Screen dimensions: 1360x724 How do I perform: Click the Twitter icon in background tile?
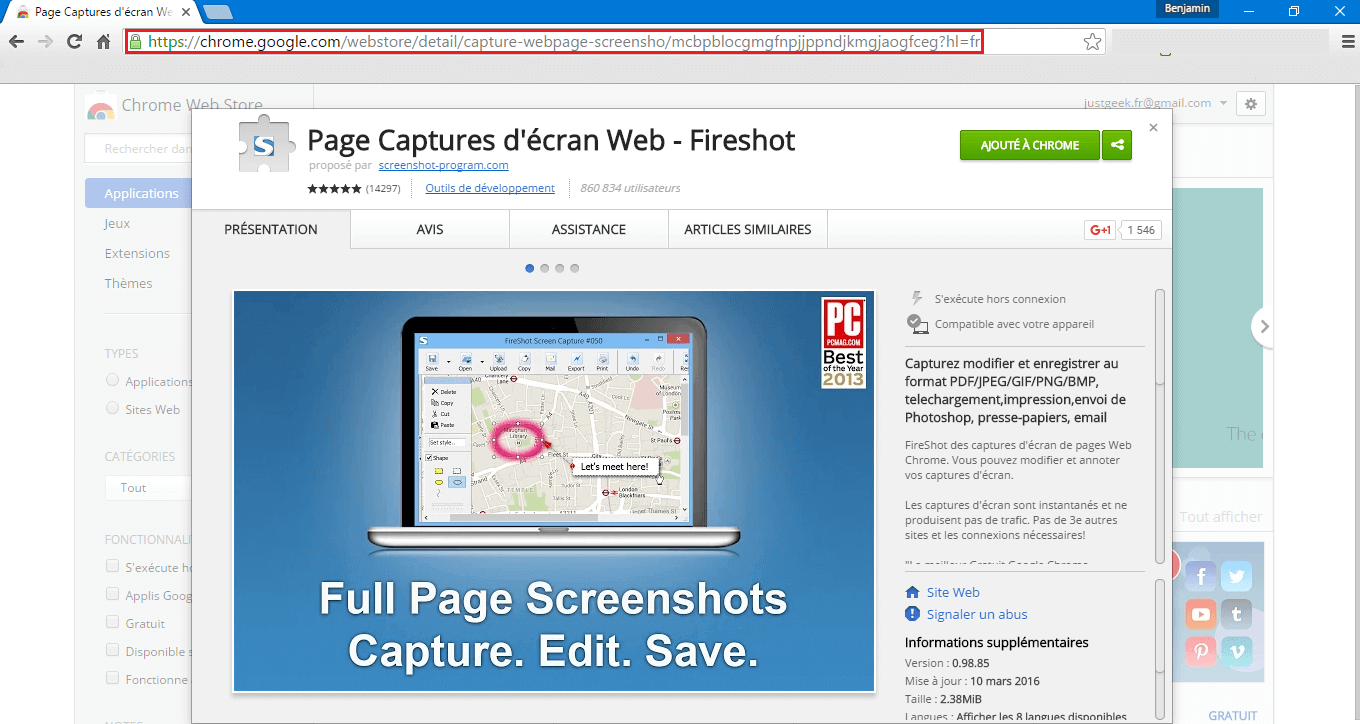[1238, 576]
